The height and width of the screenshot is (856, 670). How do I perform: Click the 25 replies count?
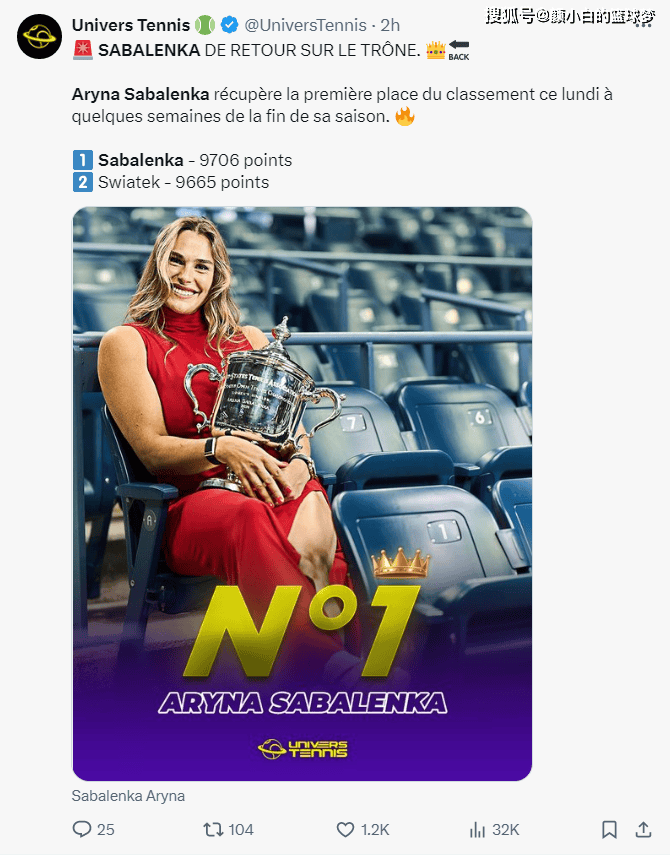105,830
